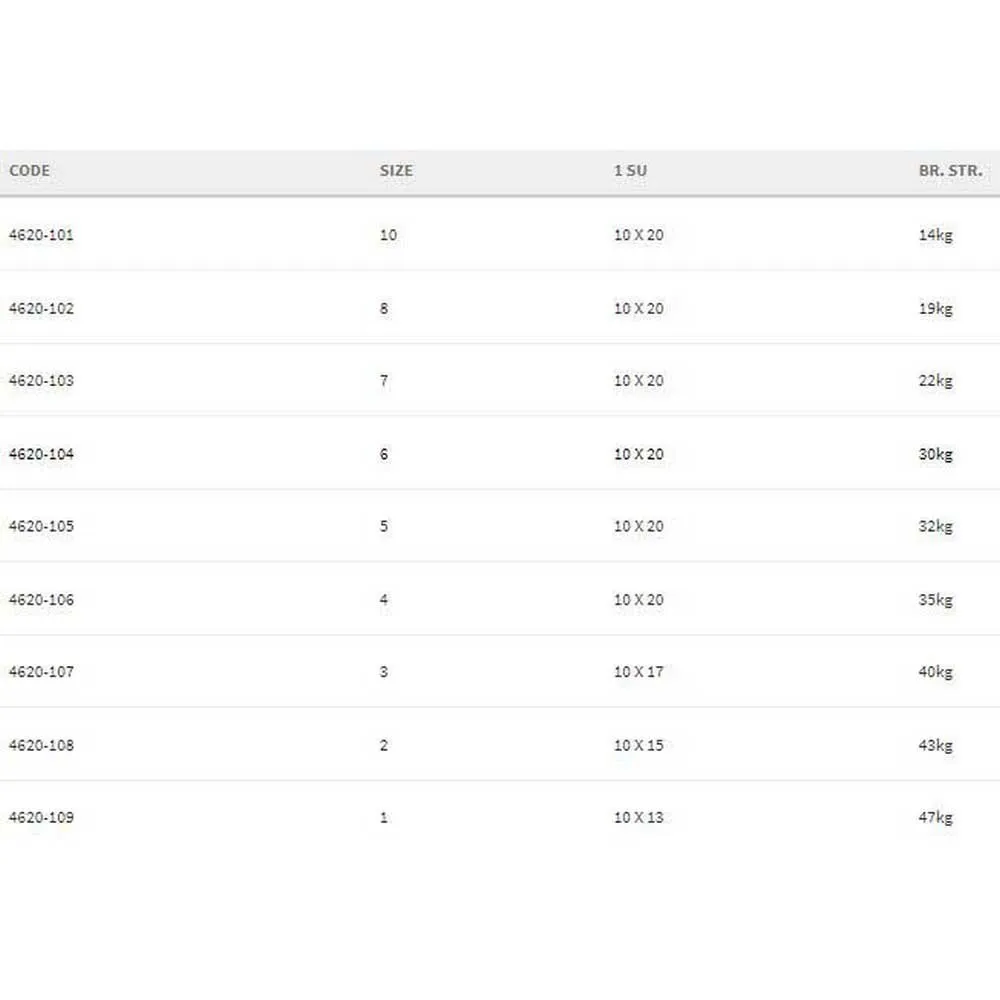This screenshot has width=1000, height=1000.
Task: Click product code 4620-103
Action: pos(41,381)
